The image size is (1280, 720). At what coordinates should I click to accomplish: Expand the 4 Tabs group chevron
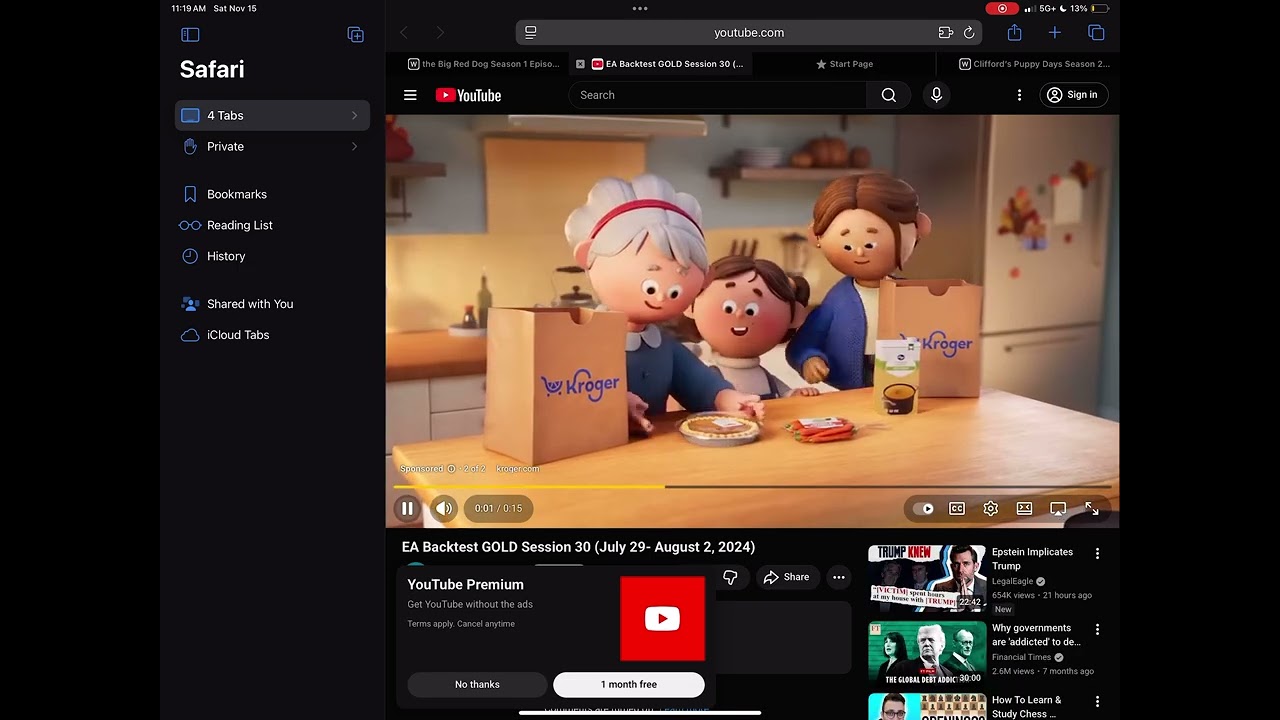(354, 116)
